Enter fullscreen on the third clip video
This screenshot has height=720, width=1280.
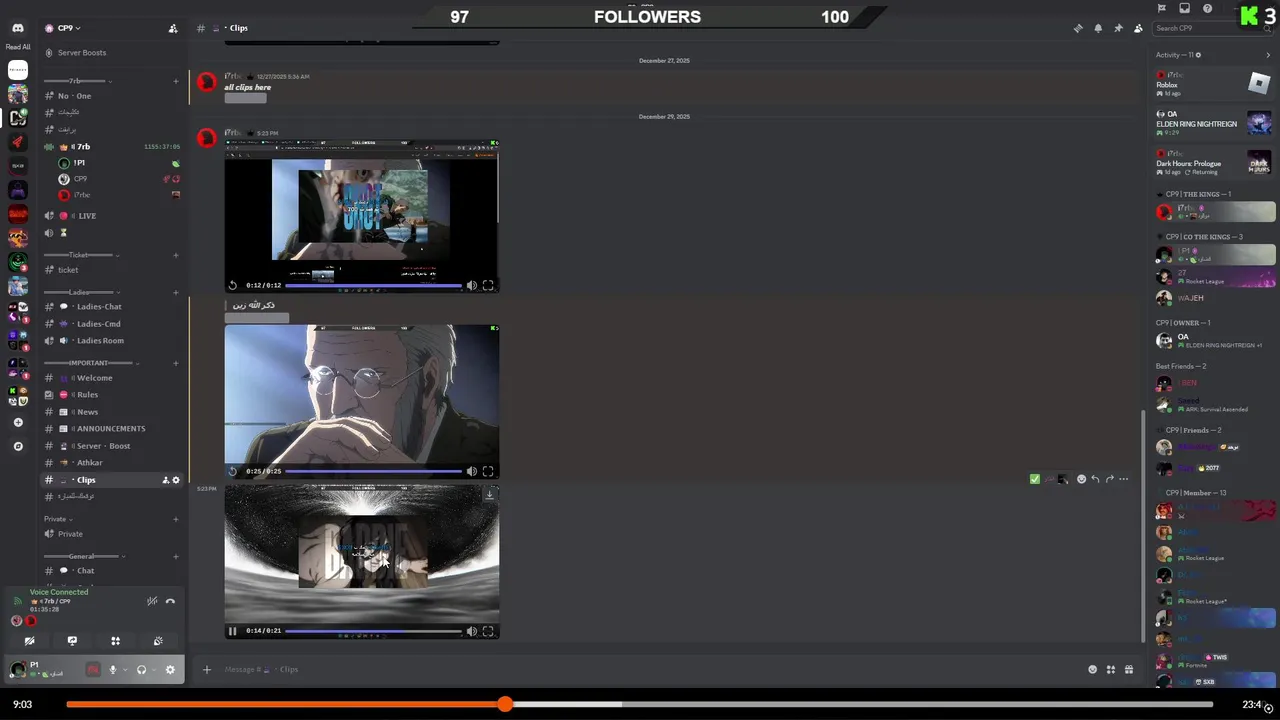click(x=488, y=631)
